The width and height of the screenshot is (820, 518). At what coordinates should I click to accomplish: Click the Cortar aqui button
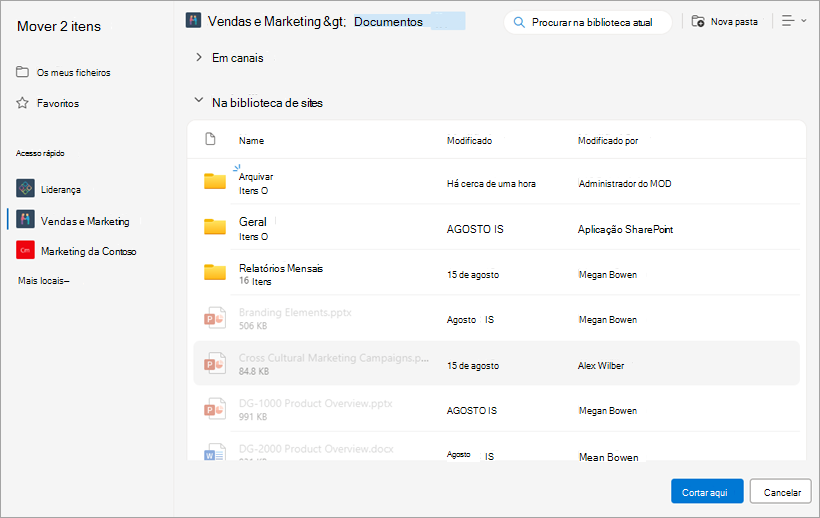707,491
